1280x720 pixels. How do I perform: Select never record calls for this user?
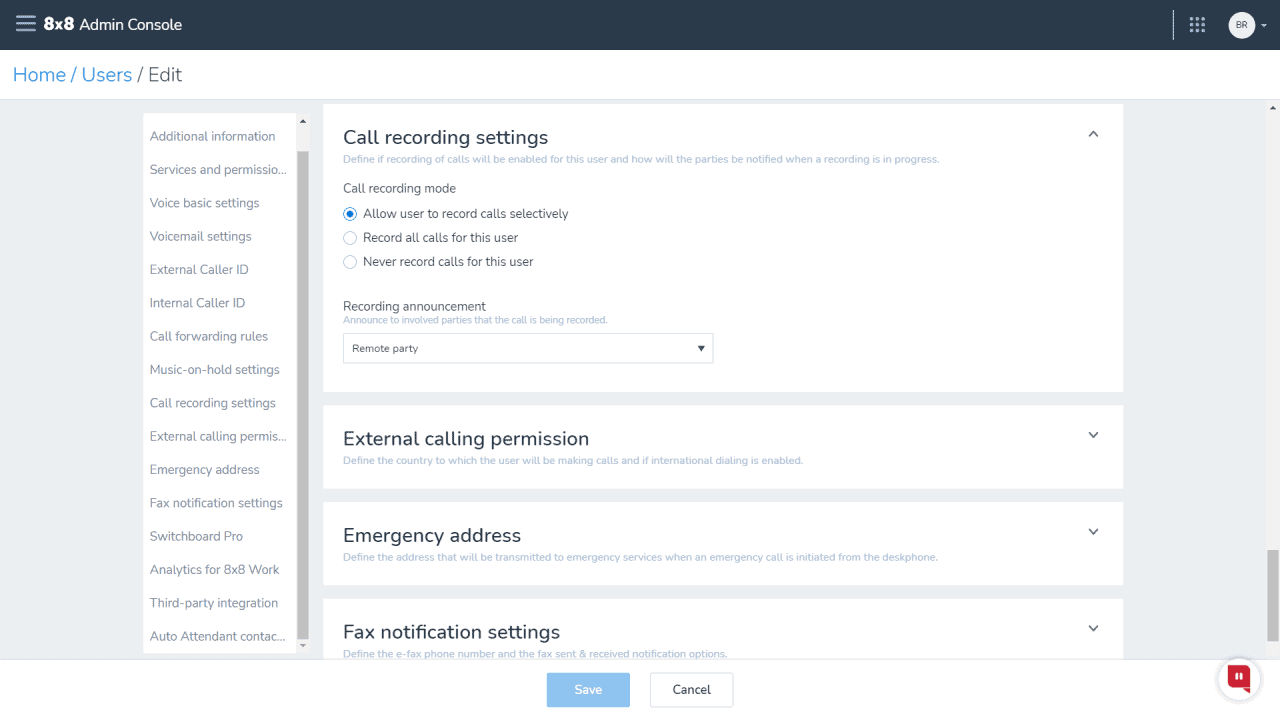tap(350, 261)
